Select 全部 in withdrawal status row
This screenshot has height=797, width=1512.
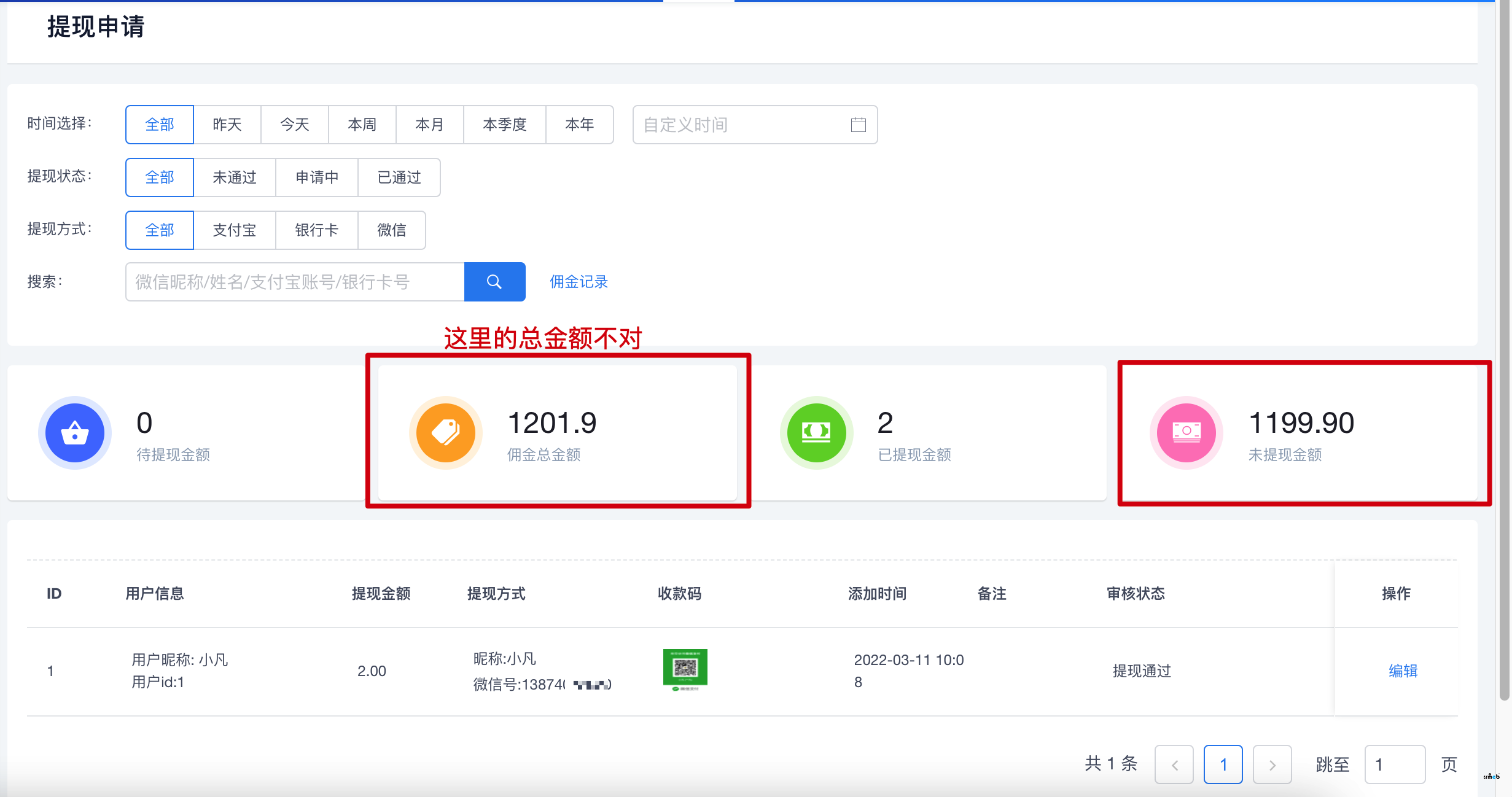pyautogui.click(x=160, y=177)
